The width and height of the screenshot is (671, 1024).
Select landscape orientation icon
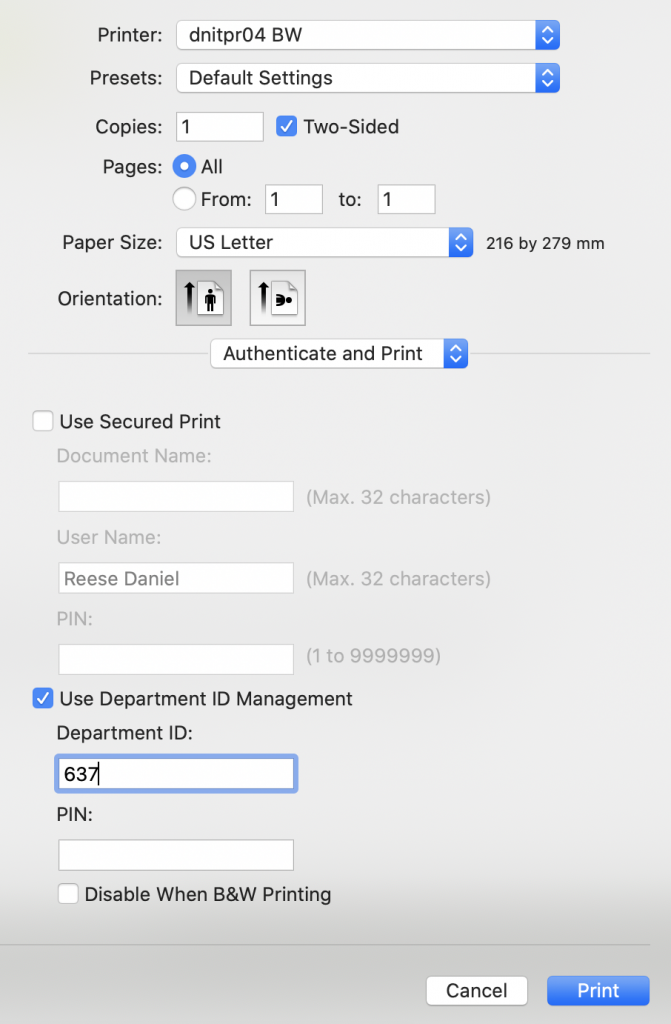[x=278, y=298]
